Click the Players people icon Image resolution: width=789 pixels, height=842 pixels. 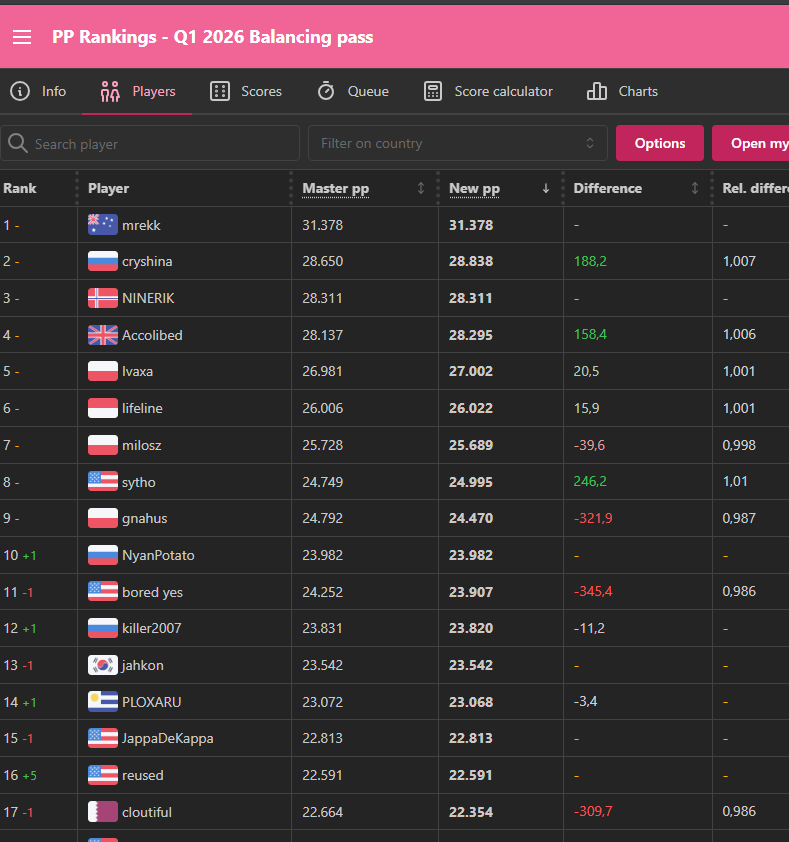[110, 91]
